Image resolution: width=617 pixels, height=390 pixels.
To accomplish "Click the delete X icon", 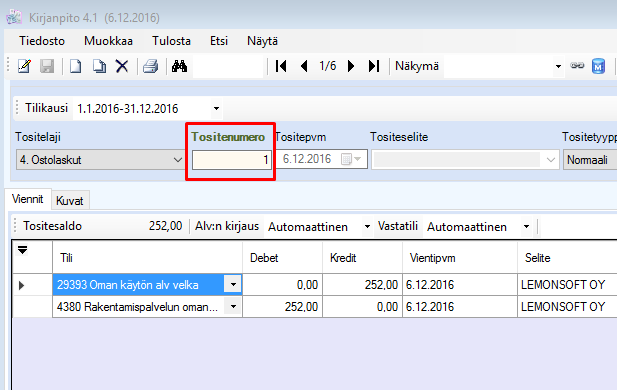I will click(122, 66).
